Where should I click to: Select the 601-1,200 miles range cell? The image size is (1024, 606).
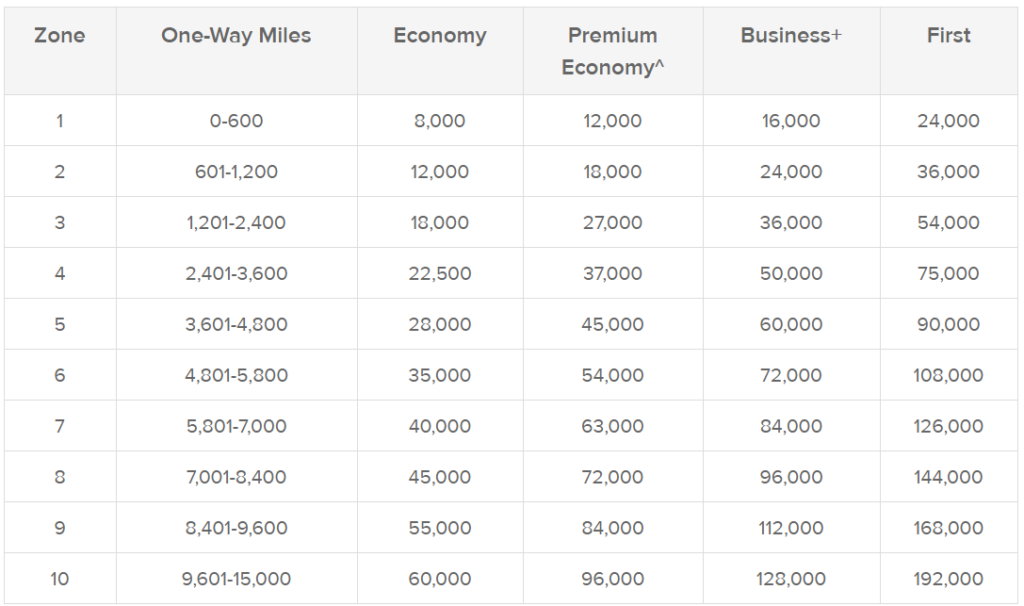pyautogui.click(x=236, y=172)
